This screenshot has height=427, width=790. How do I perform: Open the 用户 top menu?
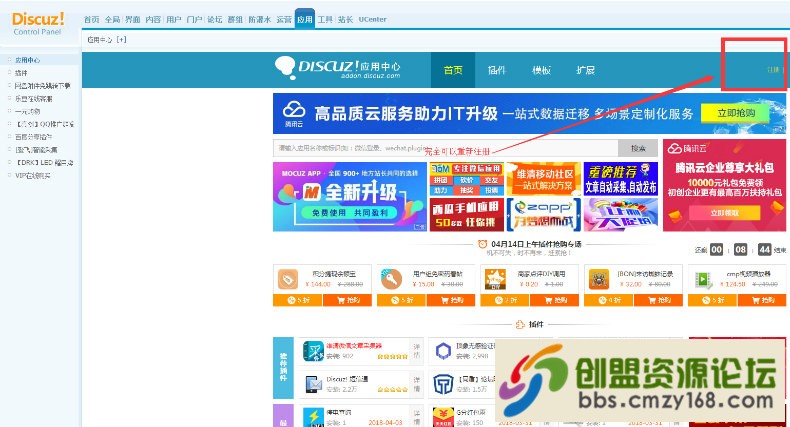click(173, 20)
